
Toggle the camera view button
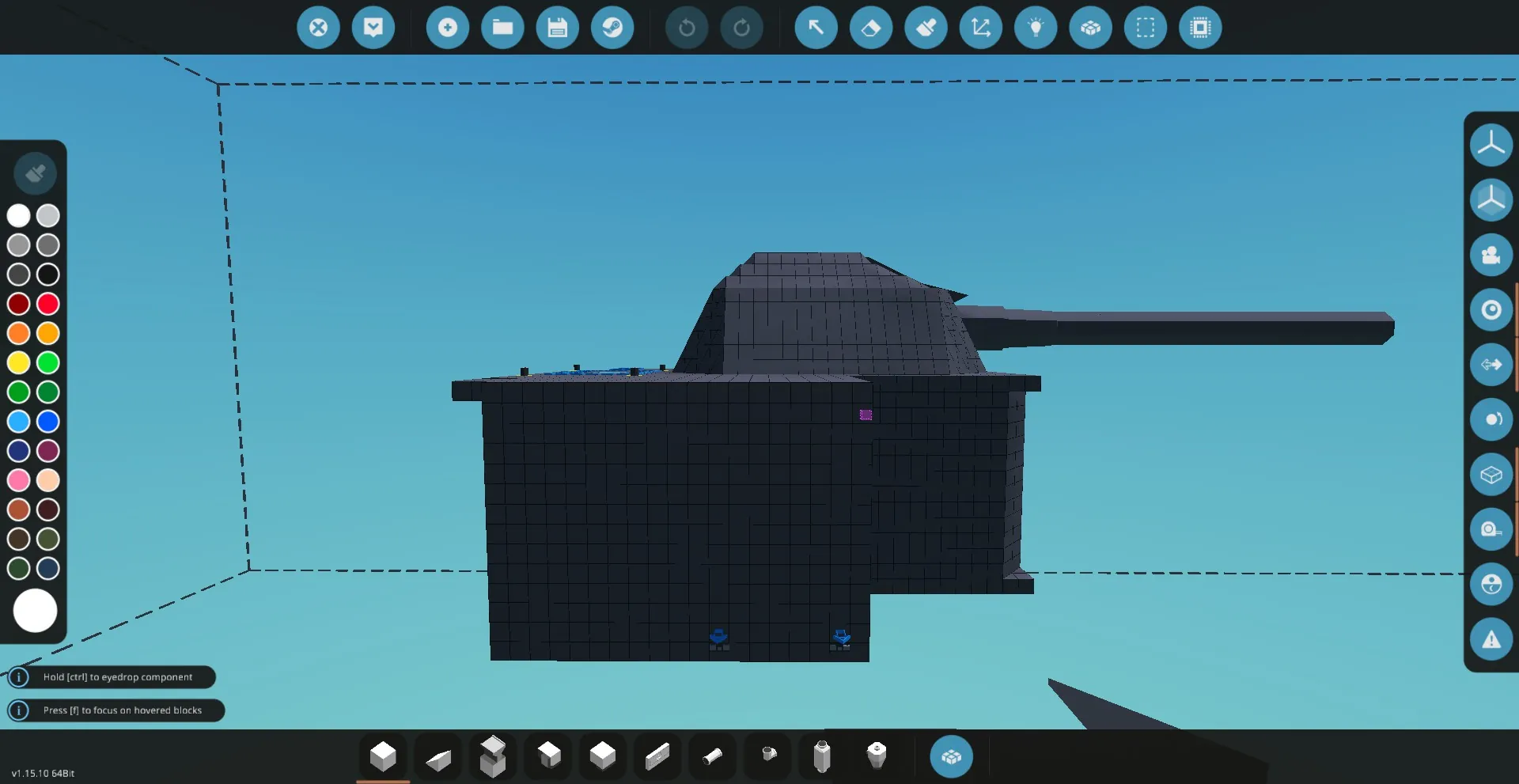1491,255
